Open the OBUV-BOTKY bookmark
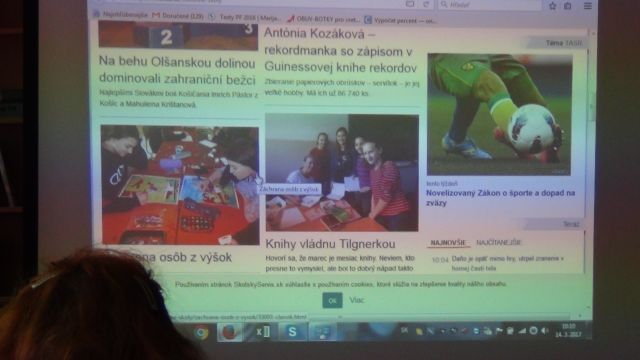This screenshot has height=360, width=640. [323, 19]
